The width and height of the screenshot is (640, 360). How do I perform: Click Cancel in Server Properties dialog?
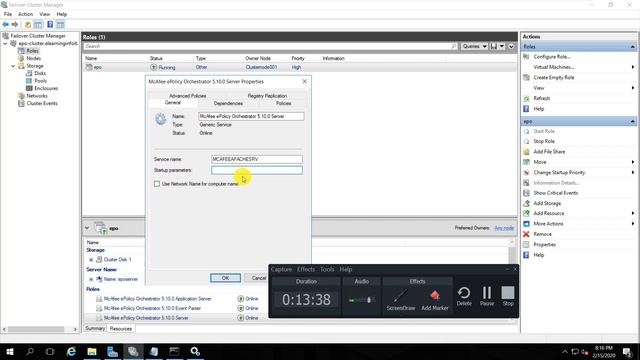pyautogui.click(x=258, y=278)
